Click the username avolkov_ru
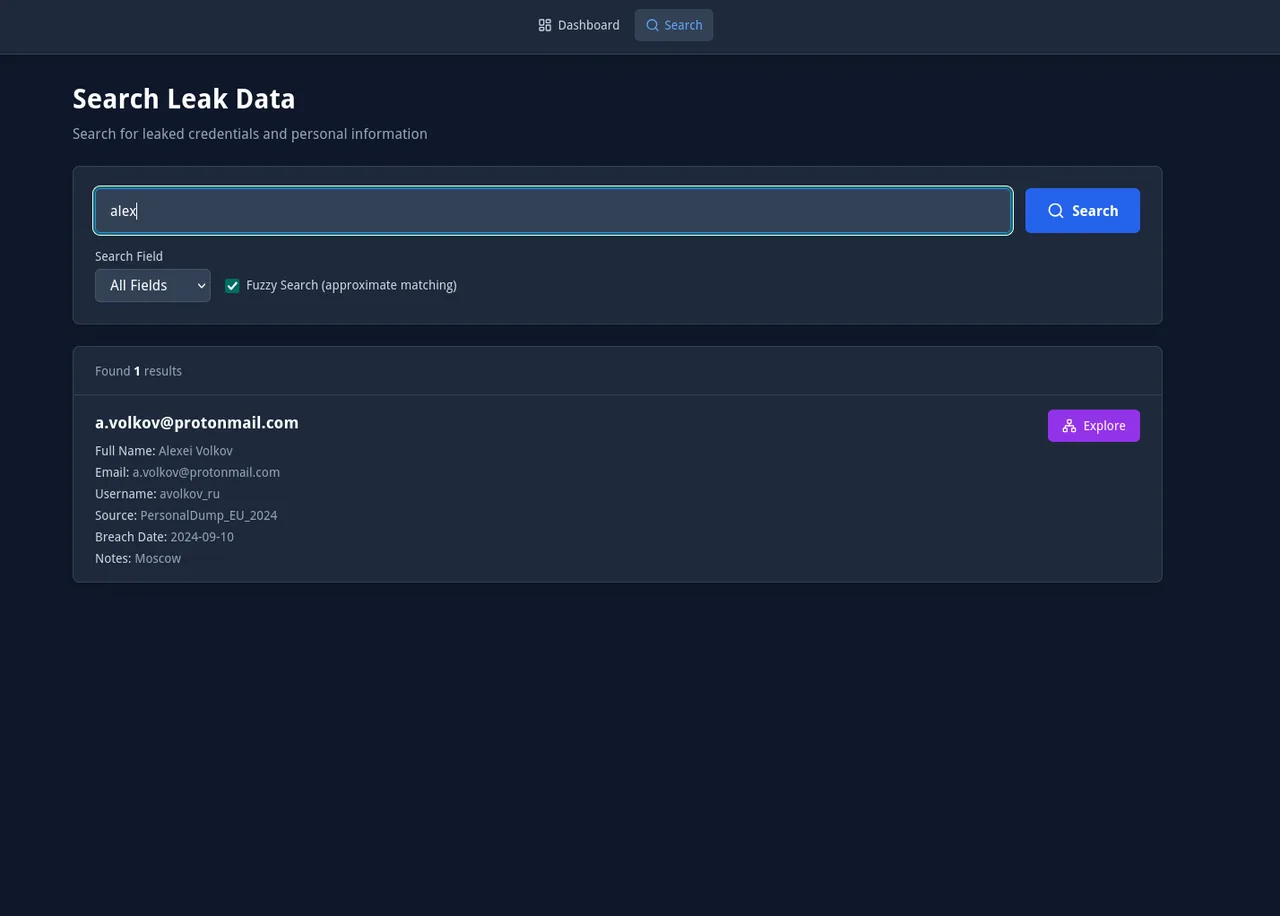The width and height of the screenshot is (1280, 916). pyautogui.click(x=190, y=494)
